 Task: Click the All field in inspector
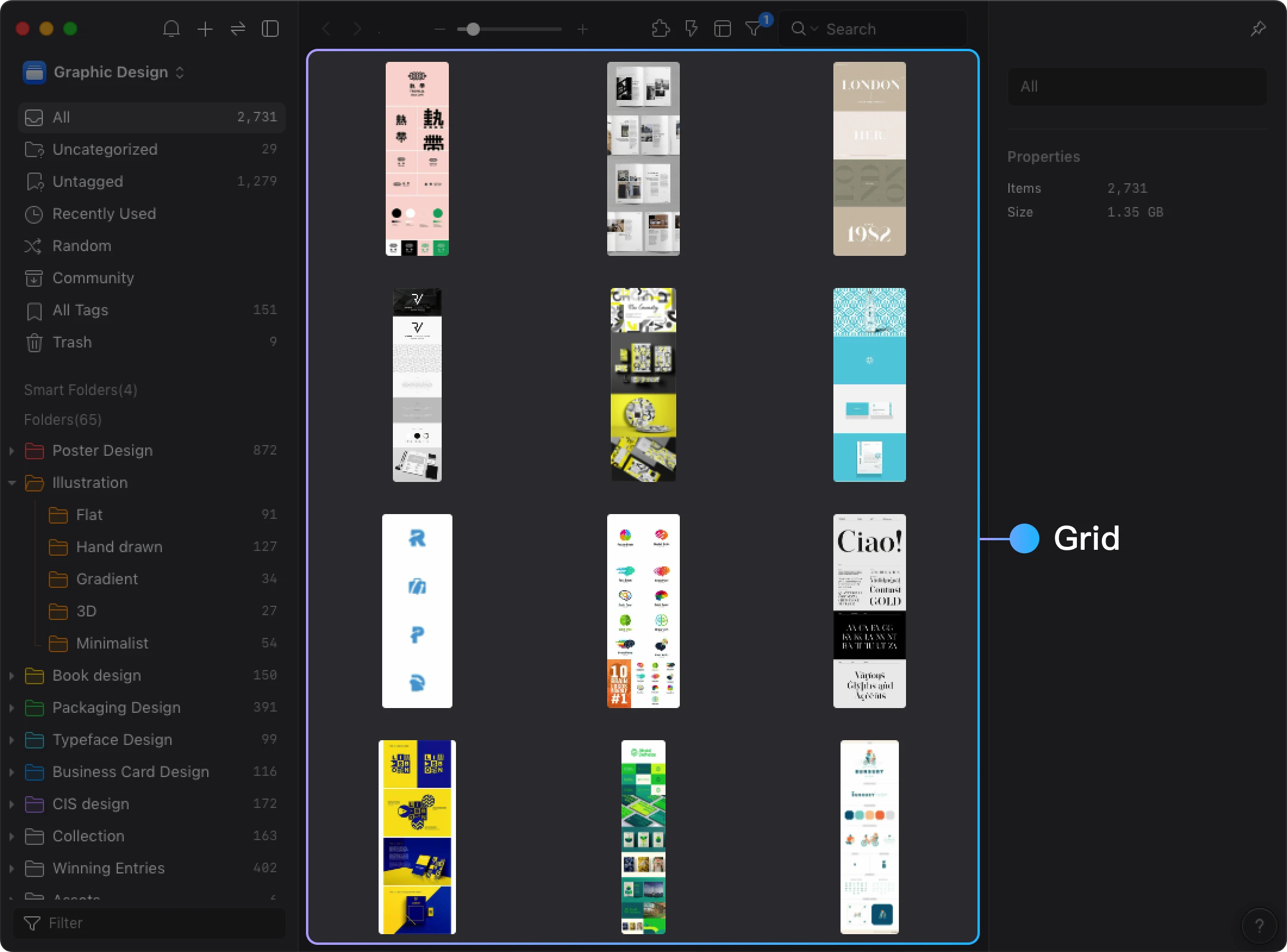click(x=1137, y=87)
